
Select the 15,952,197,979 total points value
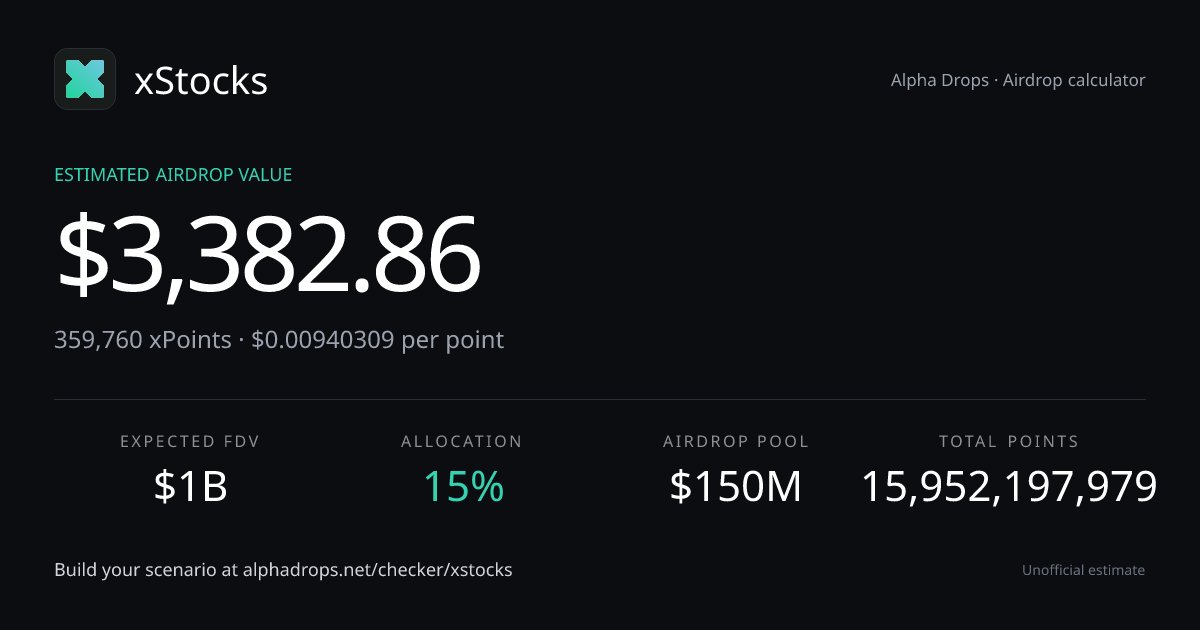(x=1009, y=486)
